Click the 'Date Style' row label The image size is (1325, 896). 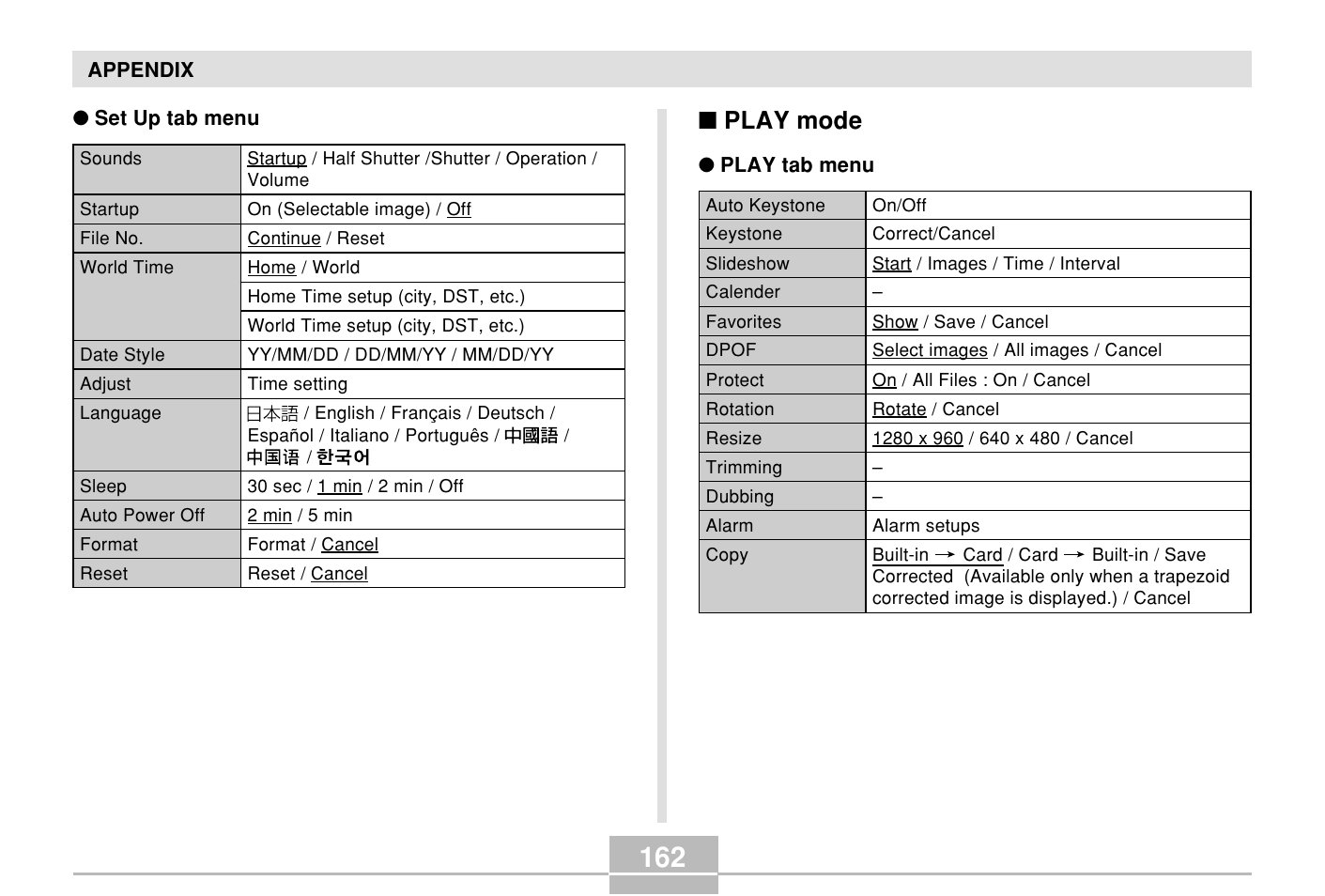(x=122, y=355)
